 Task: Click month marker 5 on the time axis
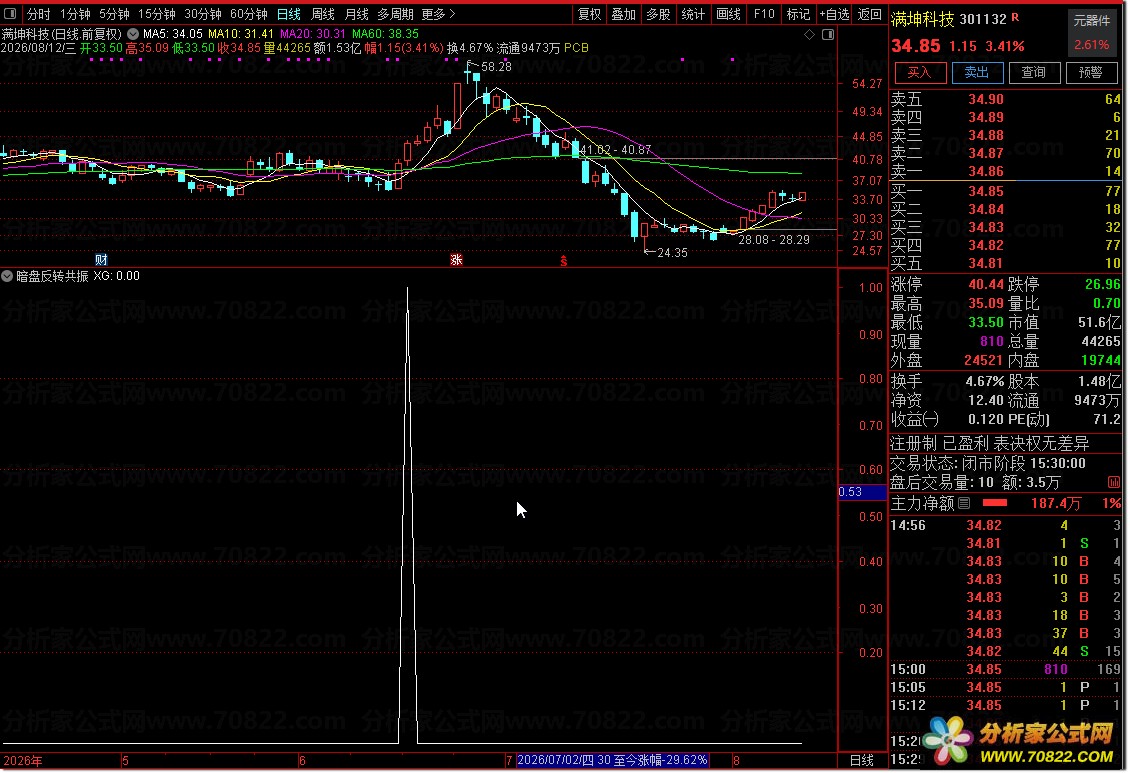tap(125, 761)
